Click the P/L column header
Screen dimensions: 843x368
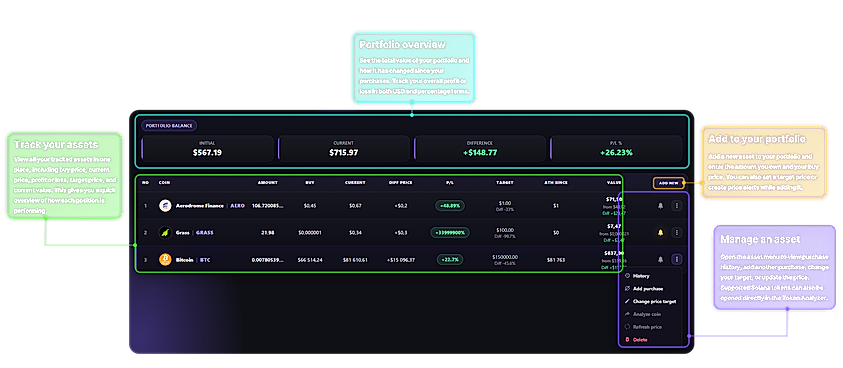click(450, 183)
